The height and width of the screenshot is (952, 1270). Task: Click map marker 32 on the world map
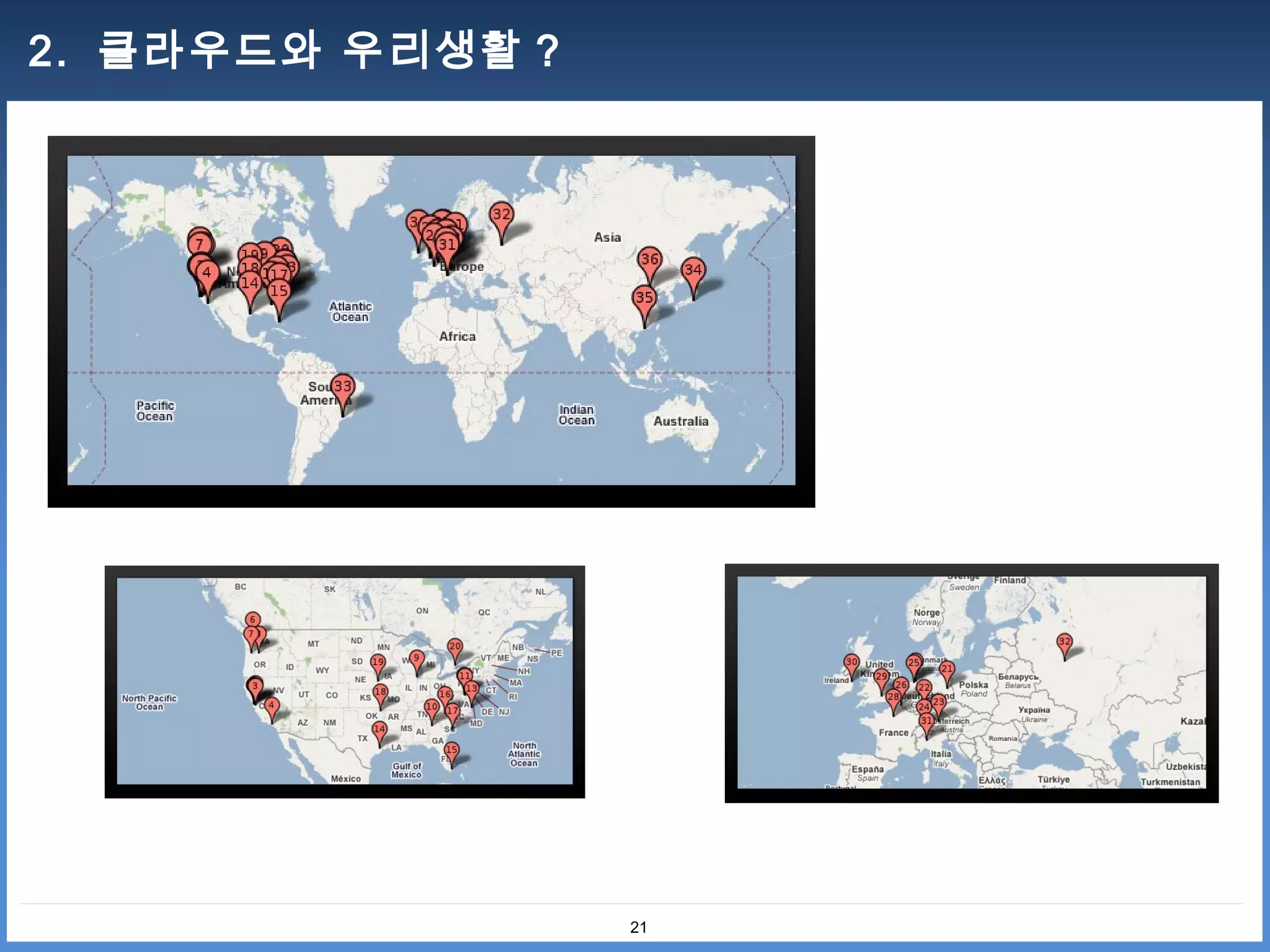pyautogui.click(x=501, y=215)
